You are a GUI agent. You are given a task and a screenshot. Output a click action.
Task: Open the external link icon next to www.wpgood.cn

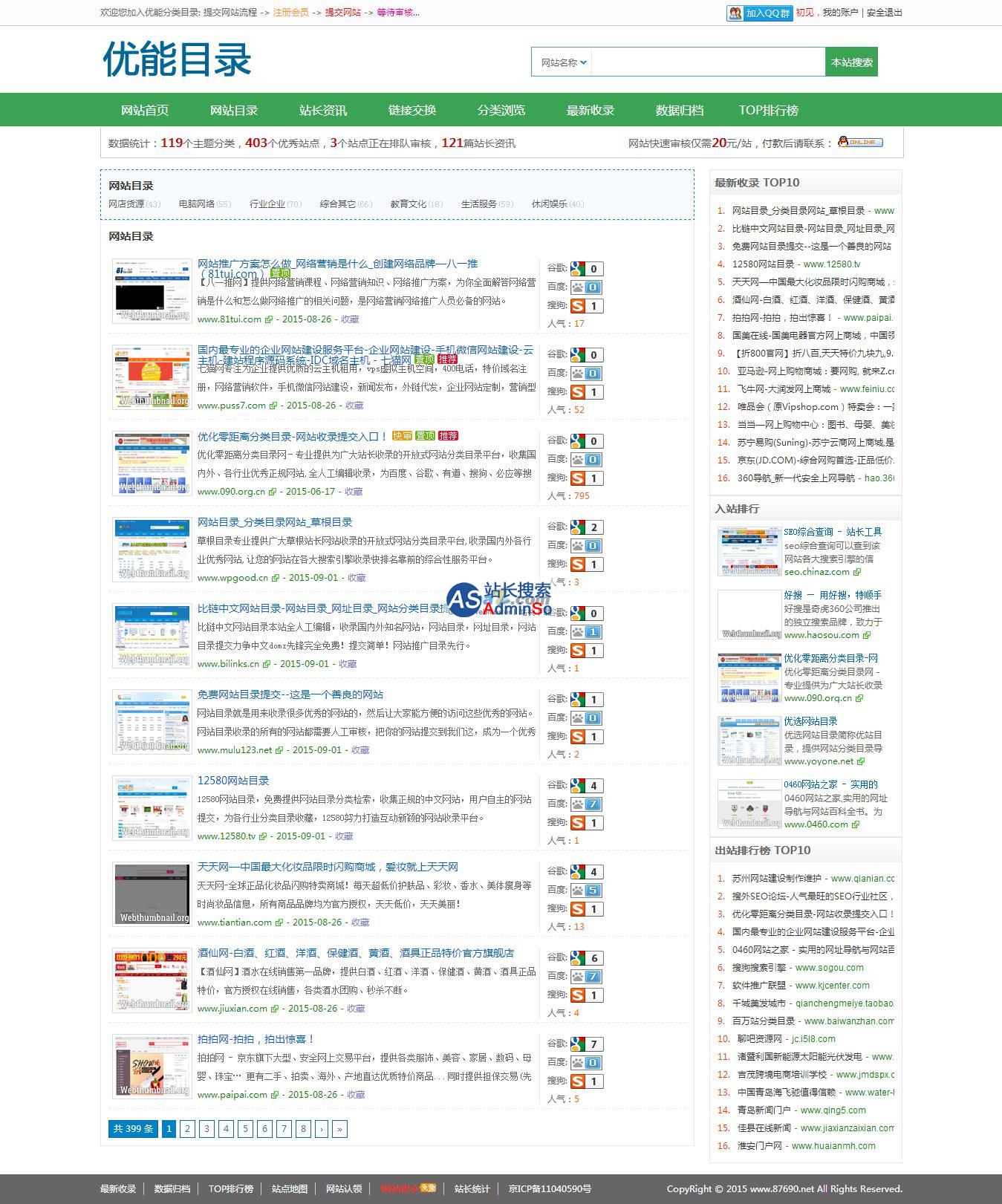pyautogui.click(x=275, y=578)
